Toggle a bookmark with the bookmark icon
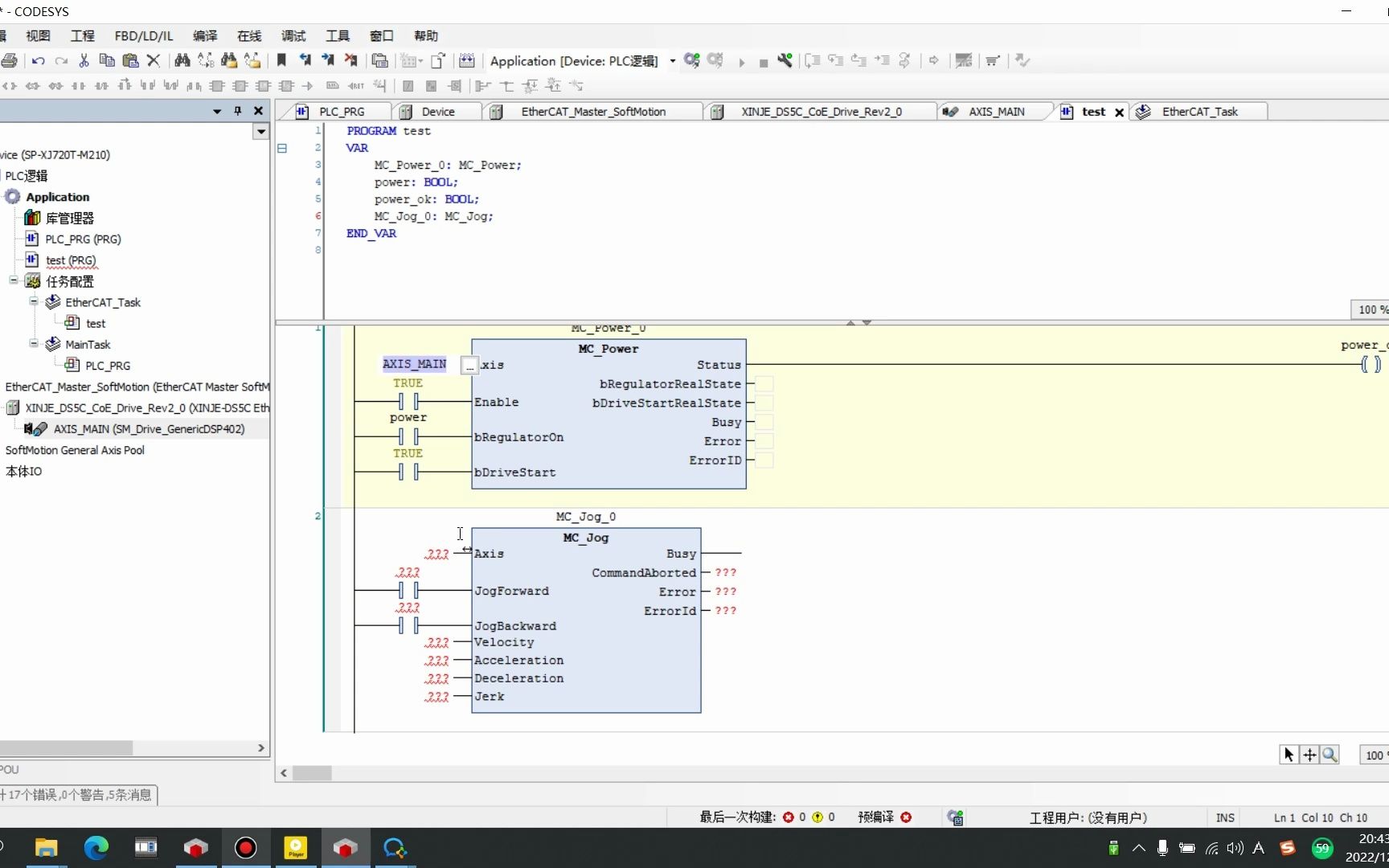Image resolution: width=1389 pixels, height=868 pixels. pos(281,60)
